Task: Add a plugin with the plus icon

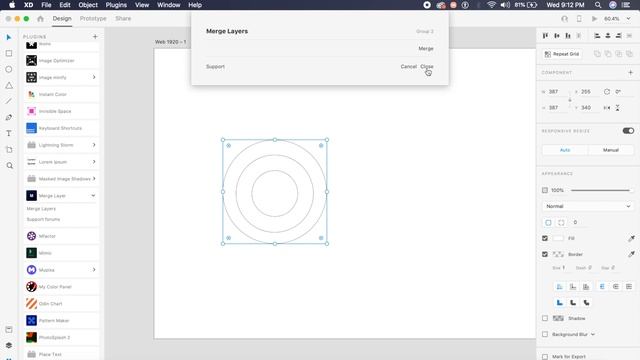Action: click(95, 37)
